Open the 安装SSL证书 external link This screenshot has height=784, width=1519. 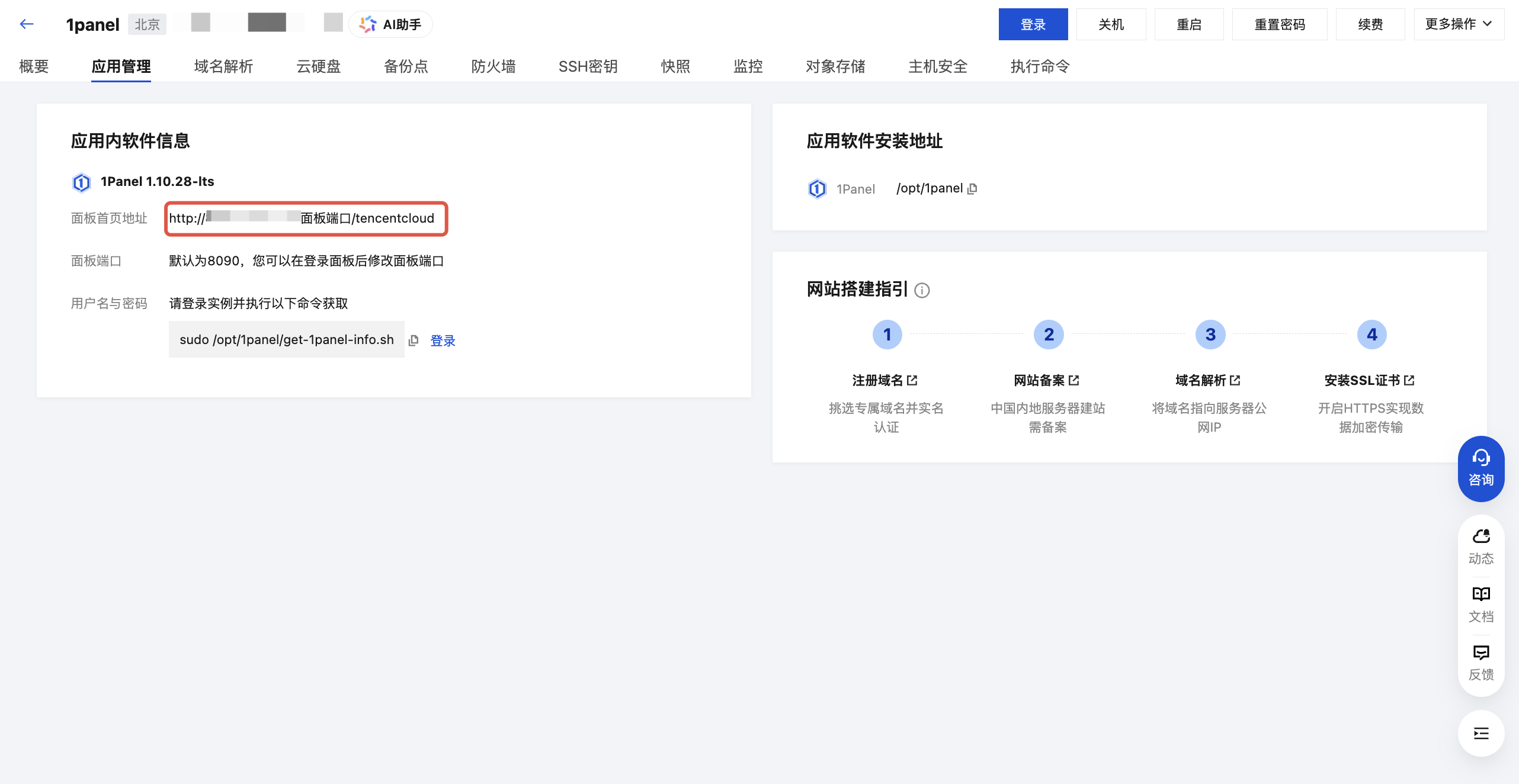[1370, 380]
